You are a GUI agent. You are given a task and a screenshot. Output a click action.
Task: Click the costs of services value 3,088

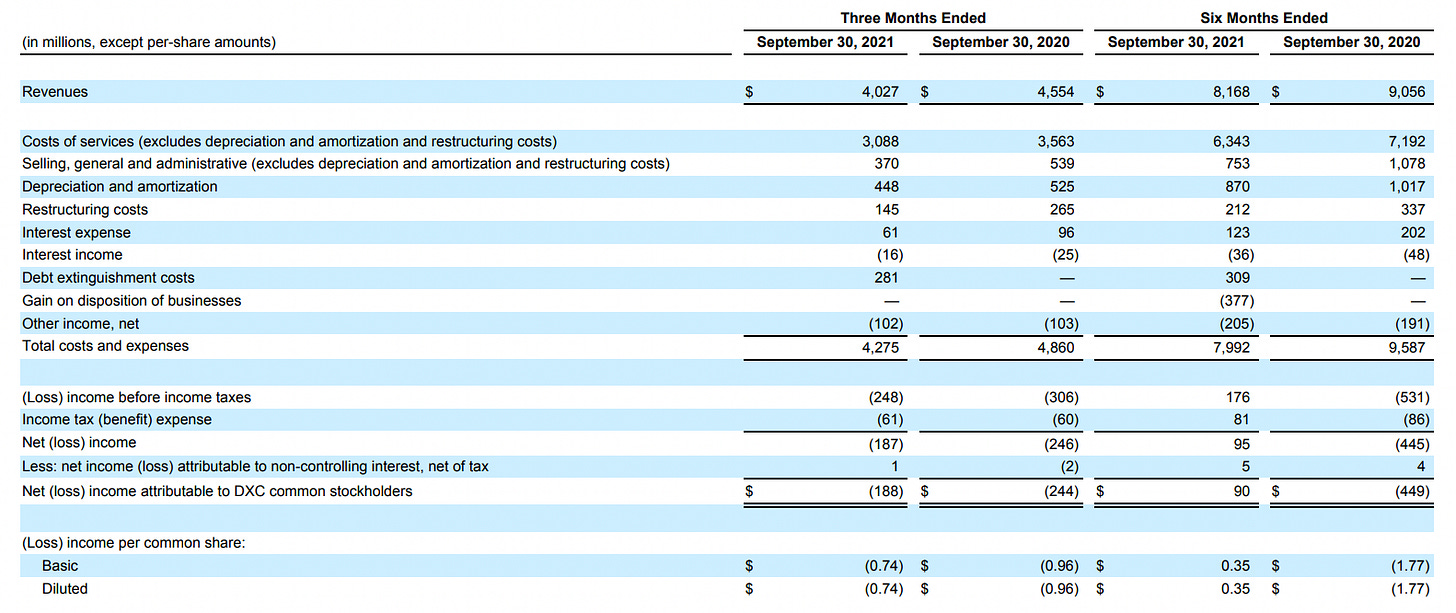pos(880,142)
